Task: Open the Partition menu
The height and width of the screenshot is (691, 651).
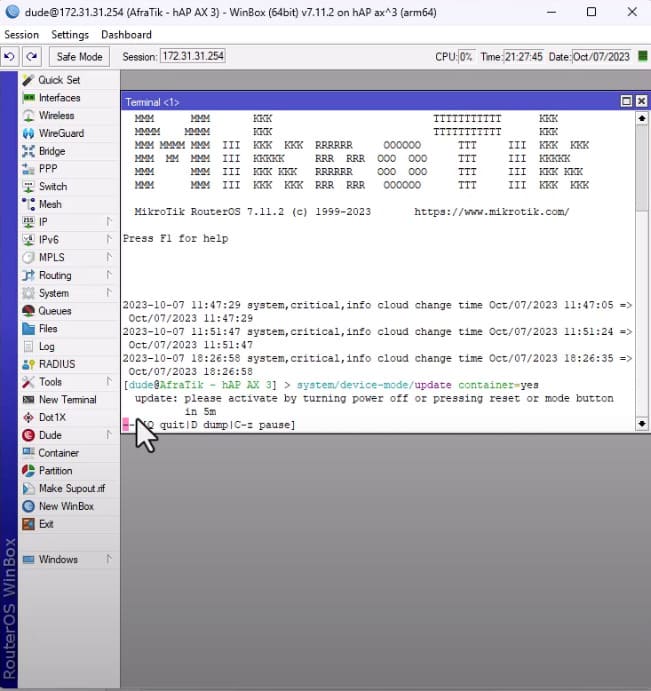Action: (55, 471)
